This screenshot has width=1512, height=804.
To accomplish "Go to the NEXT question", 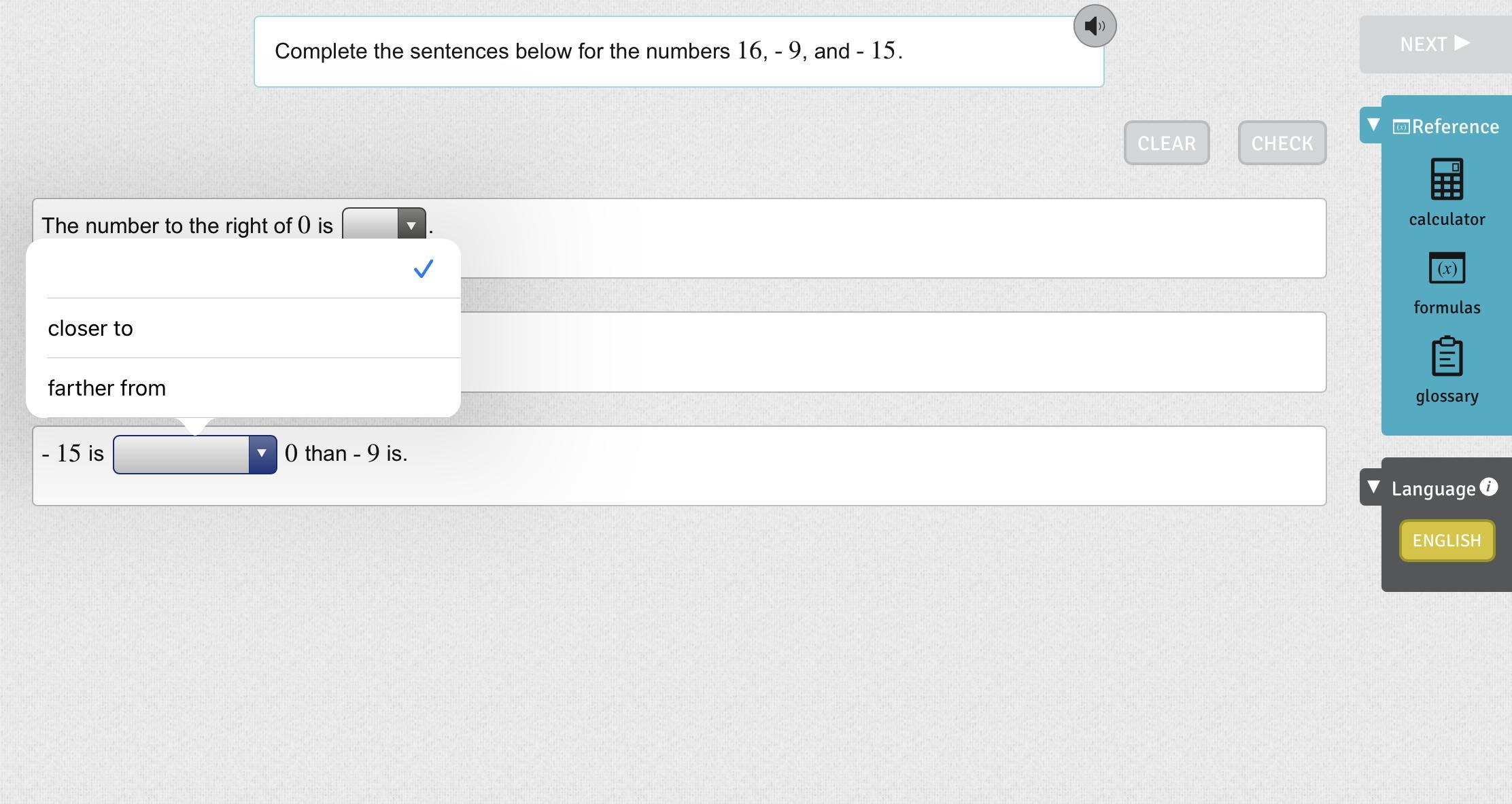I will [1434, 44].
